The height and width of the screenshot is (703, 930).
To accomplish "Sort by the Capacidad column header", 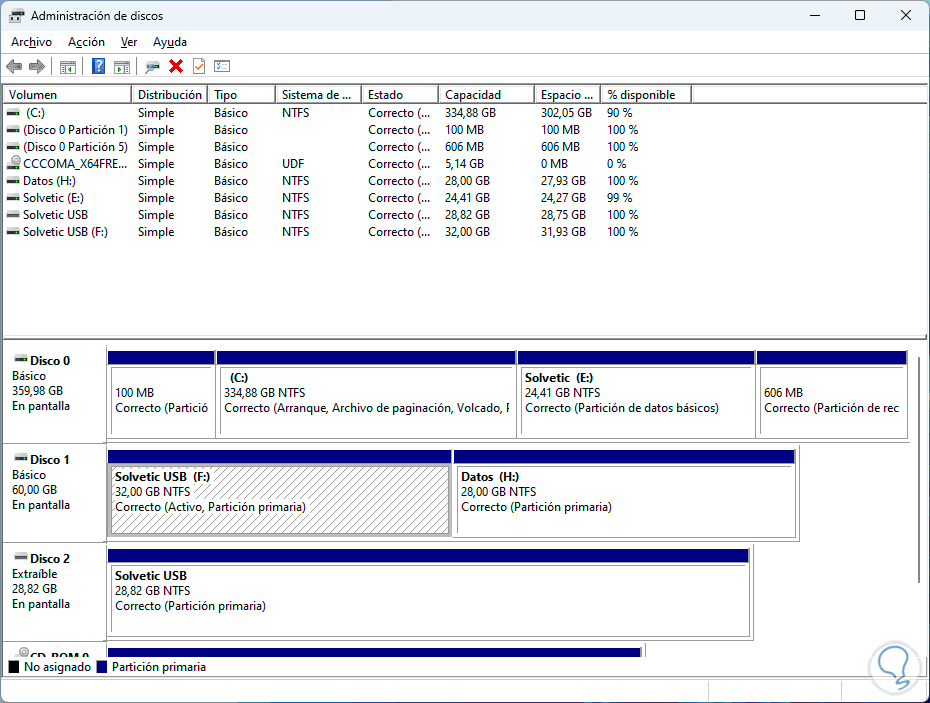I will [x=487, y=95].
